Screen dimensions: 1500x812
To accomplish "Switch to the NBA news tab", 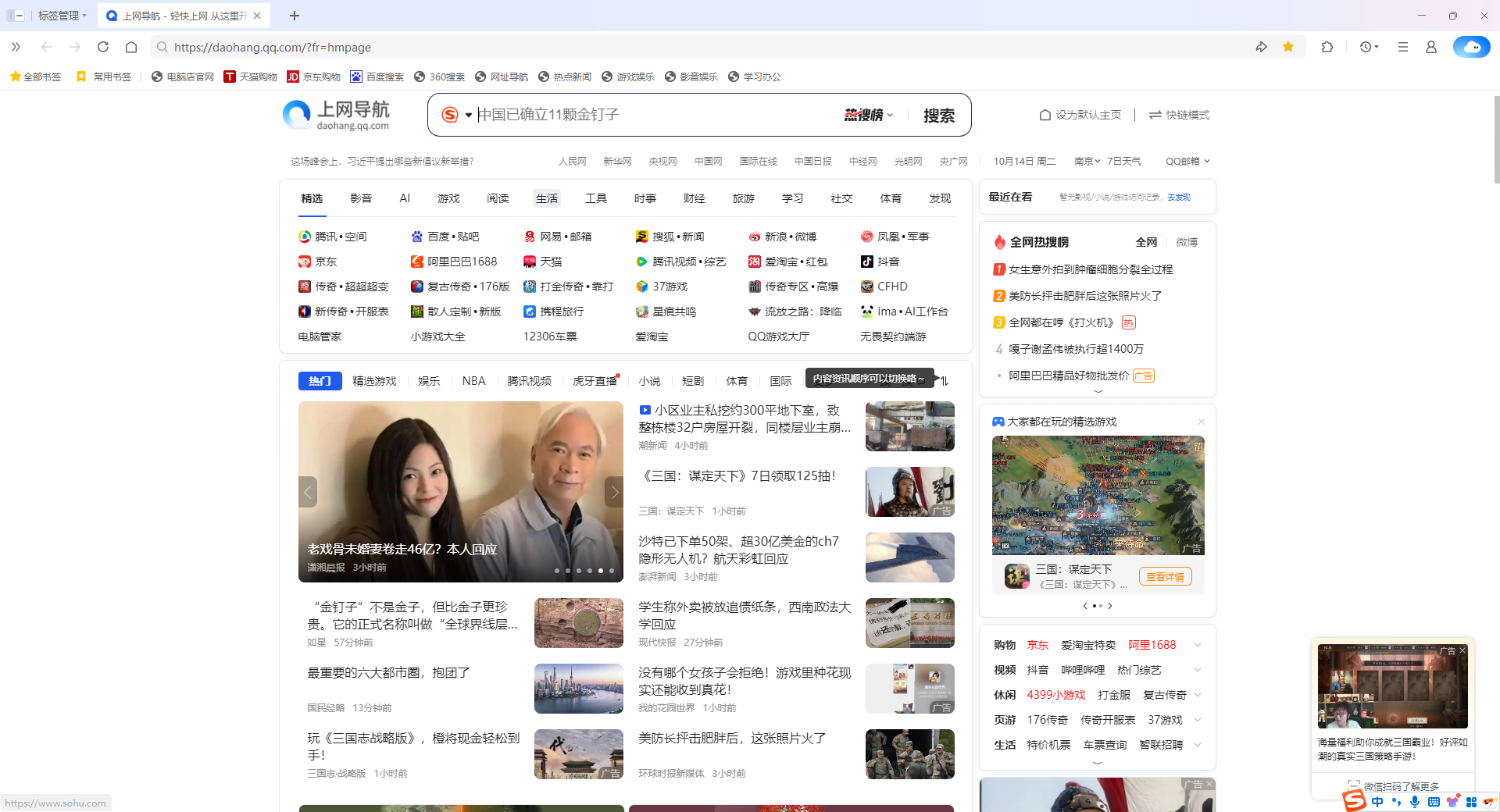I will [x=473, y=381].
